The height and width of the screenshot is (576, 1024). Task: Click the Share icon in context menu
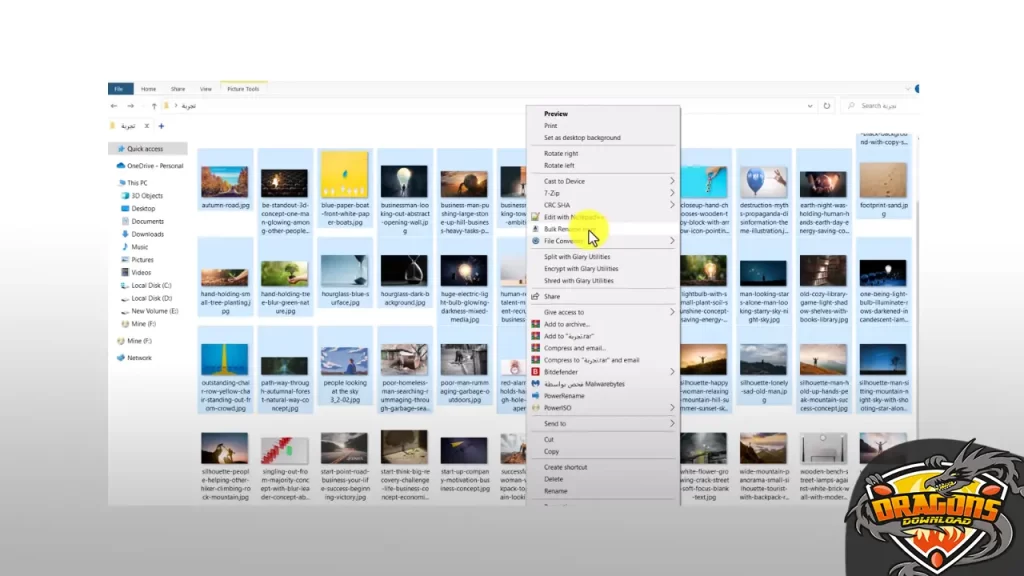tap(536, 297)
